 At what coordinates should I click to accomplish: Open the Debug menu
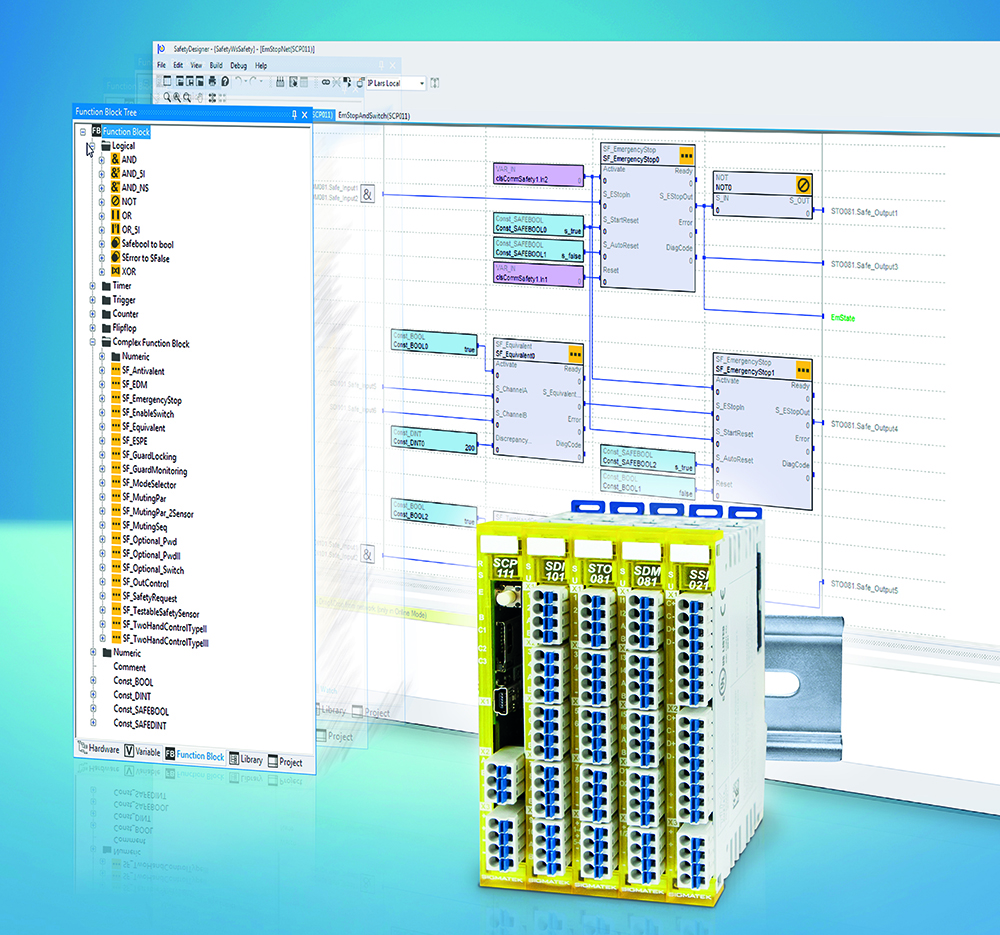(239, 66)
